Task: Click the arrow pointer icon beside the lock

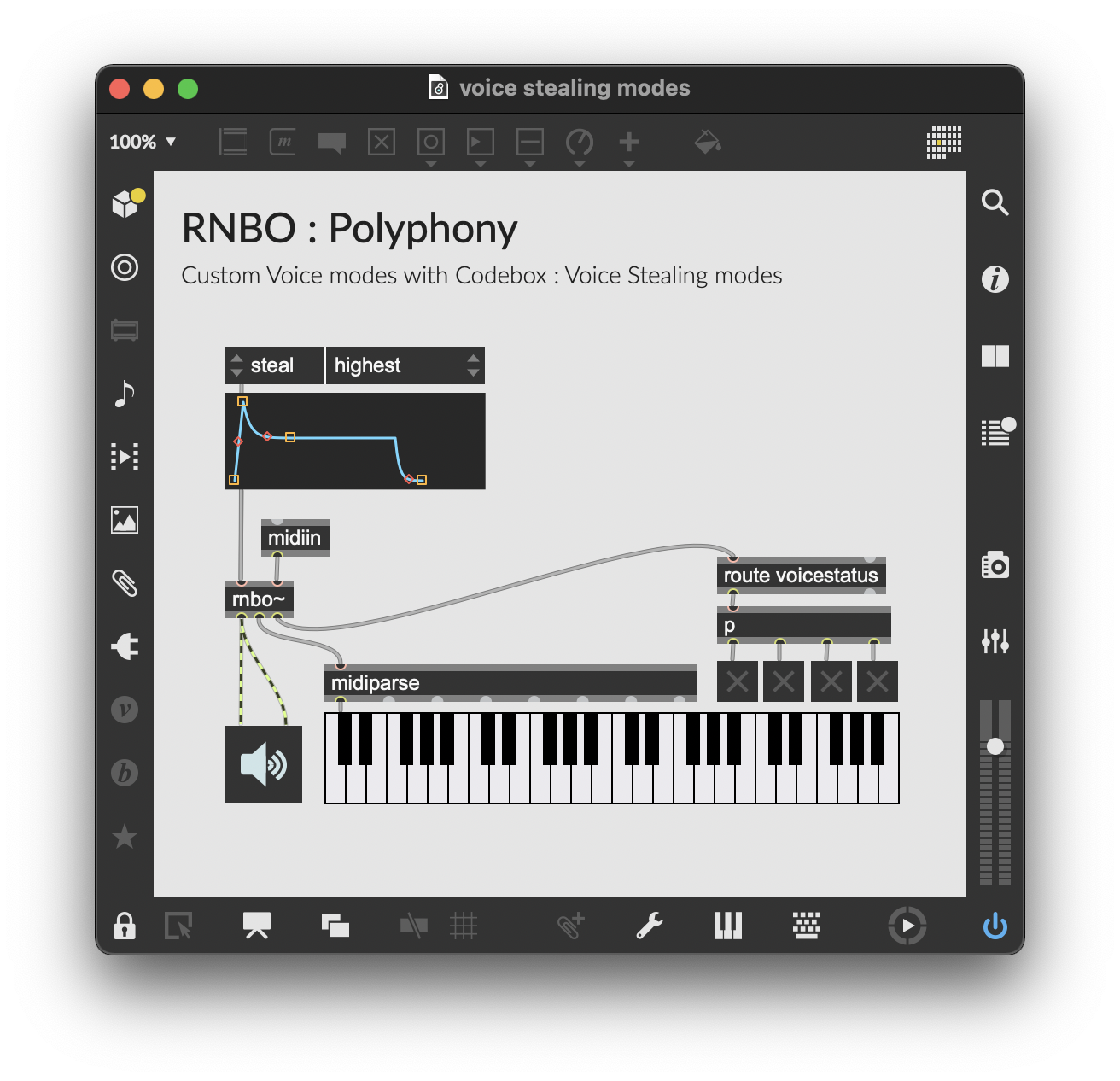Action: (x=178, y=926)
